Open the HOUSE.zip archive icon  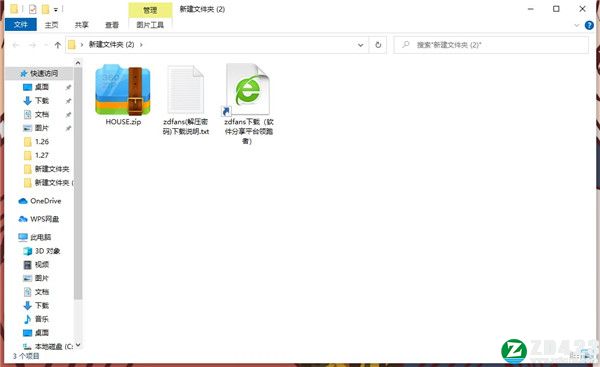point(123,90)
